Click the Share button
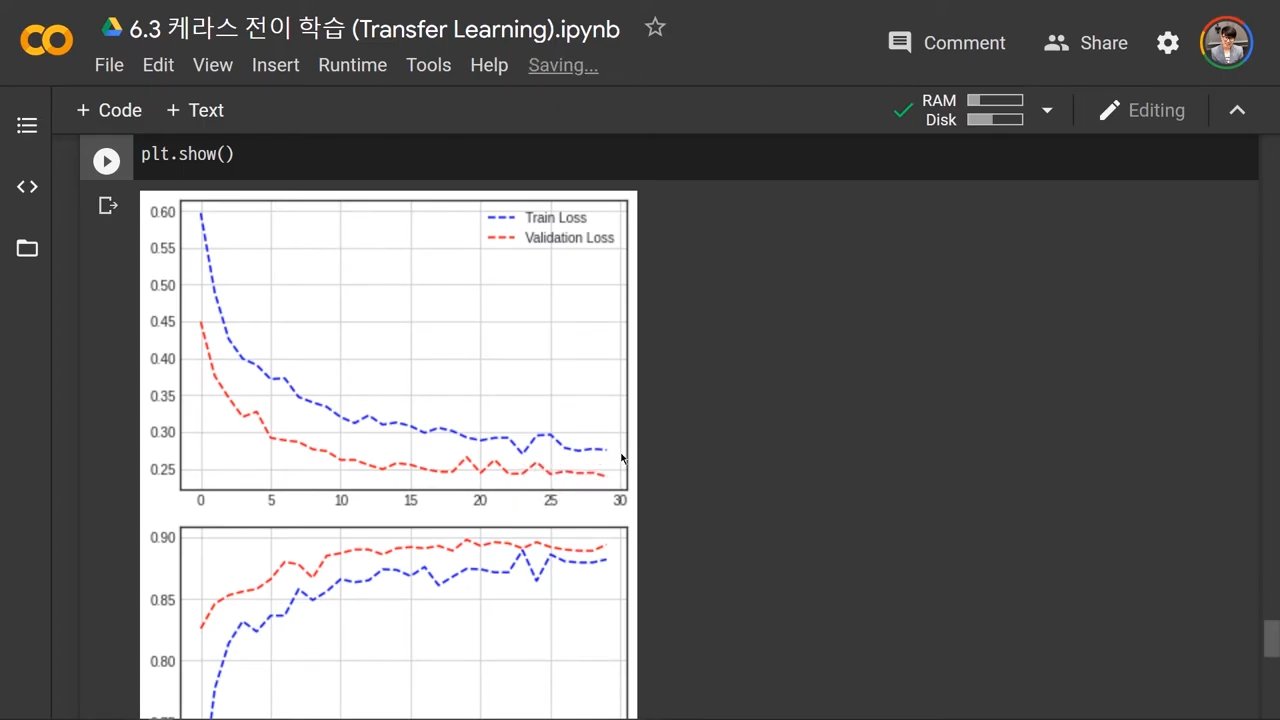The width and height of the screenshot is (1280, 720). coord(1086,43)
